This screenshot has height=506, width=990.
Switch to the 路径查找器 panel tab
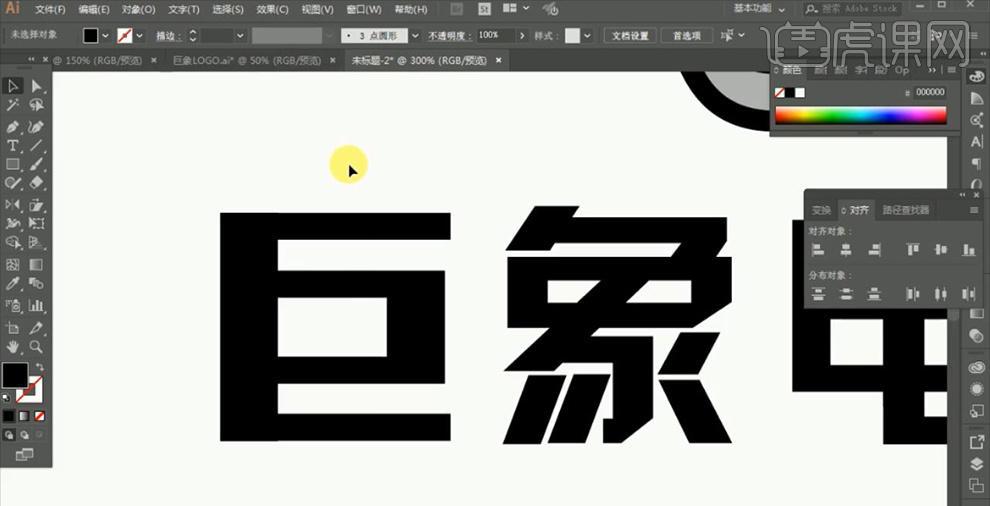(906, 210)
